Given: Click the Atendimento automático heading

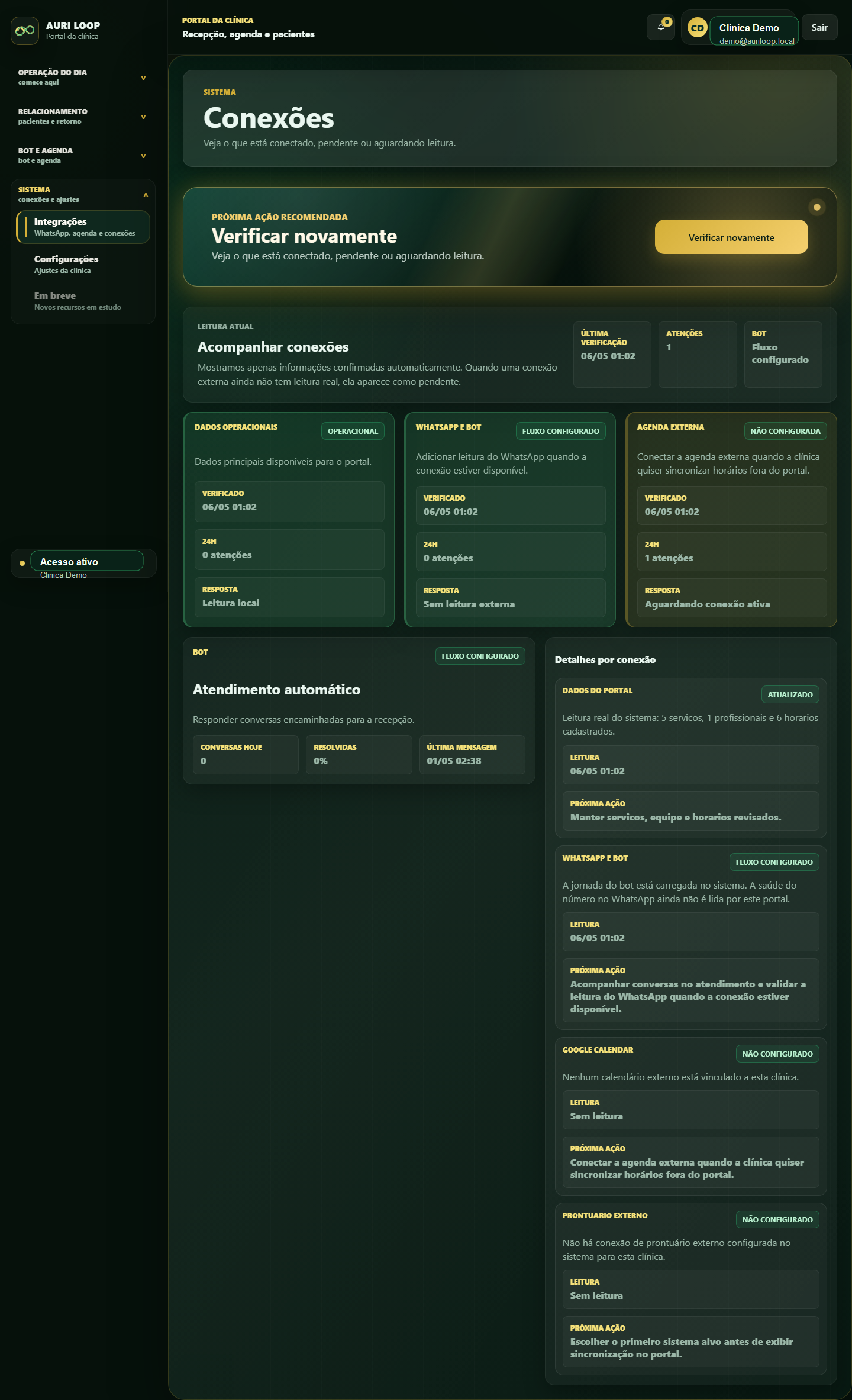Looking at the screenshot, I should click(x=276, y=690).
